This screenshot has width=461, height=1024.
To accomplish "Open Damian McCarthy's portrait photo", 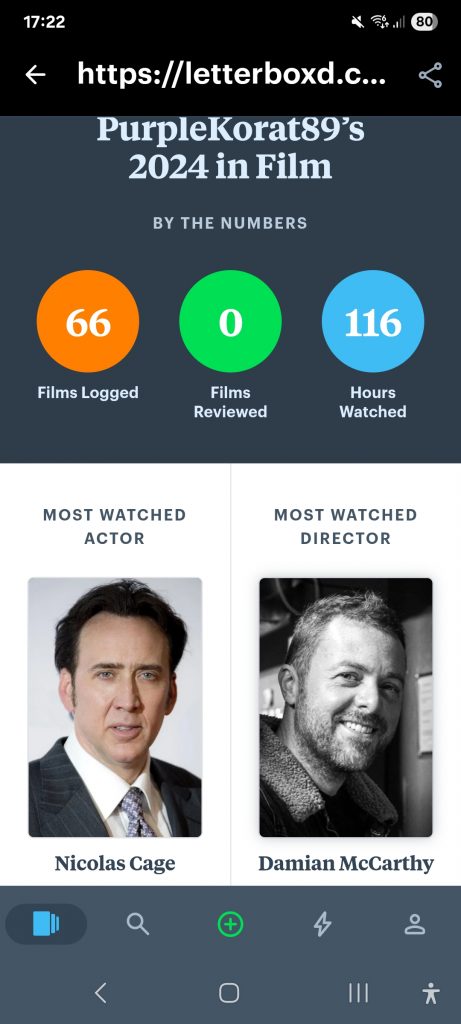I will point(346,707).
